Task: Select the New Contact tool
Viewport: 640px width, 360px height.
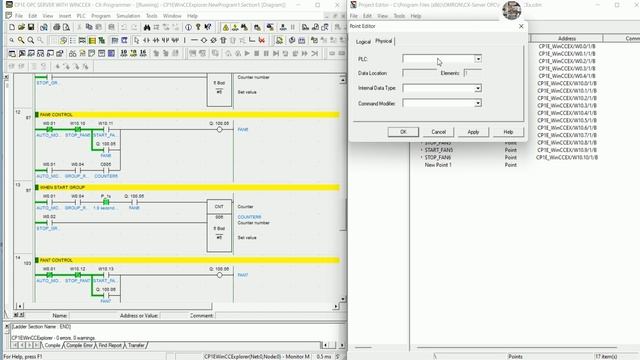Action: [x=146, y=40]
